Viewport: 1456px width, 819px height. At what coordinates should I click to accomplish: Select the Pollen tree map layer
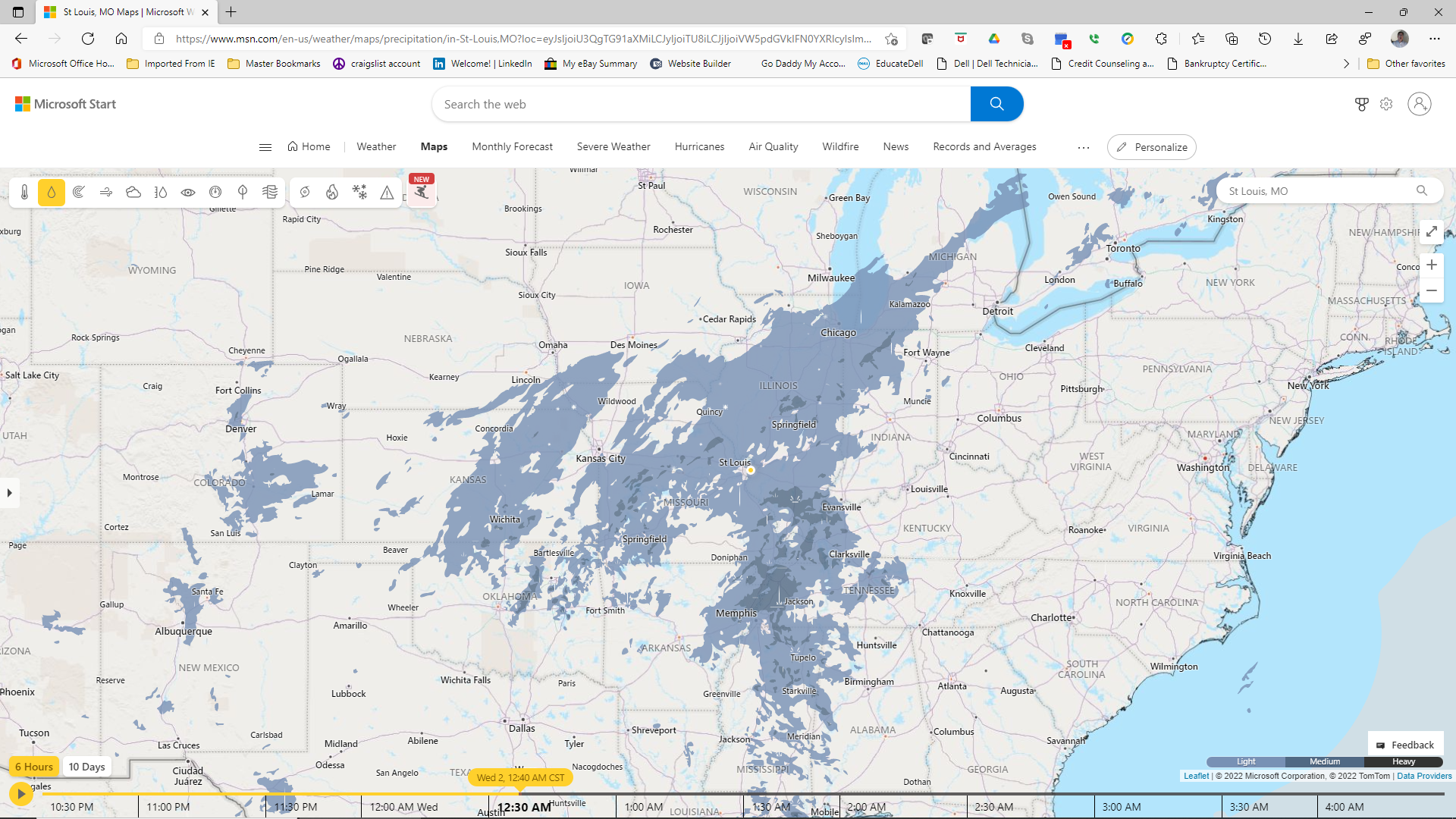click(243, 193)
